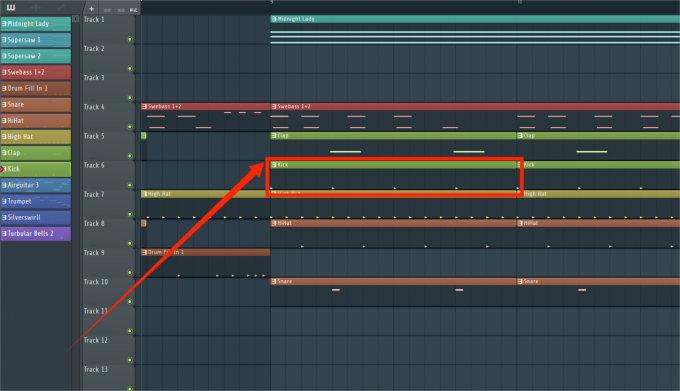Click the Snare clip's menu icon on Track 10

coord(274,281)
